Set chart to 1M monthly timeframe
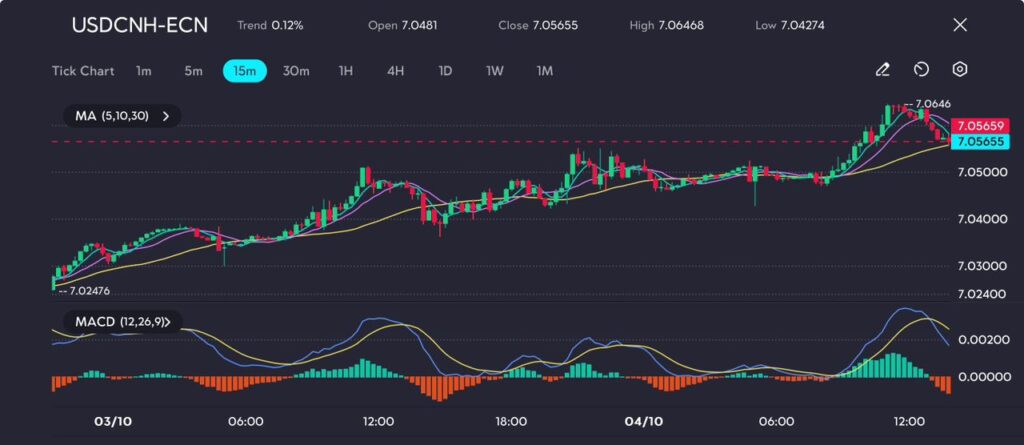Image resolution: width=1024 pixels, height=445 pixels. click(545, 71)
